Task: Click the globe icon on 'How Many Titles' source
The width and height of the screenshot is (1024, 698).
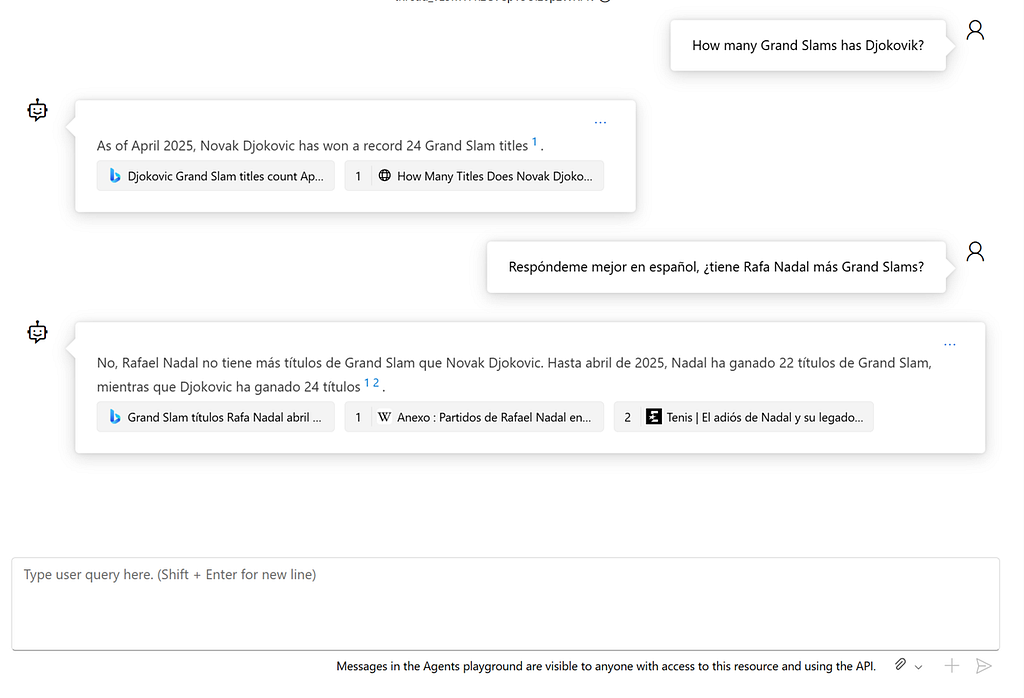Action: (x=385, y=176)
